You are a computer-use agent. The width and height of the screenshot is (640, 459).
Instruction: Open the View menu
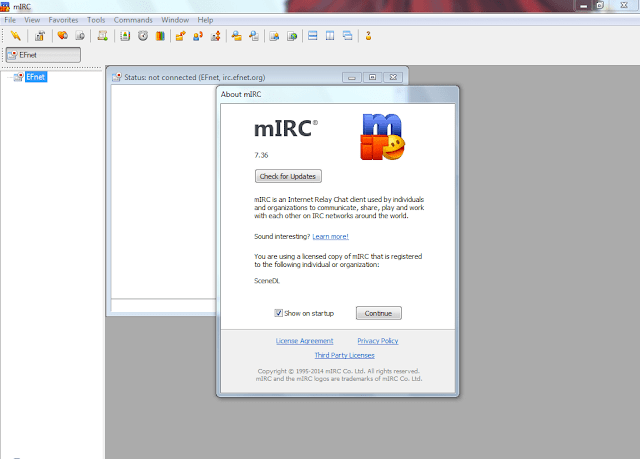(x=32, y=20)
